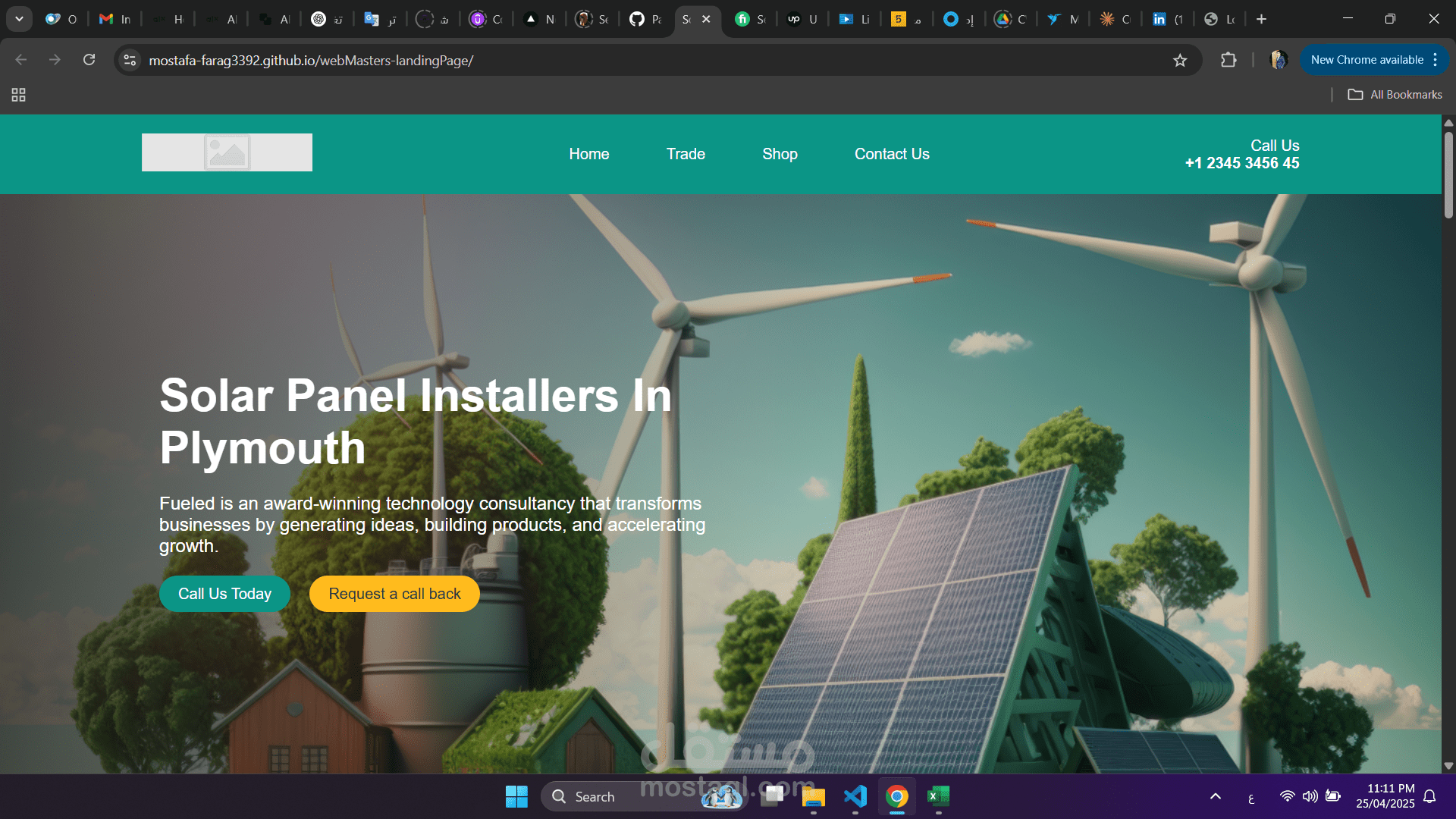Click Request a call back
This screenshot has width=1456, height=819.
point(394,594)
